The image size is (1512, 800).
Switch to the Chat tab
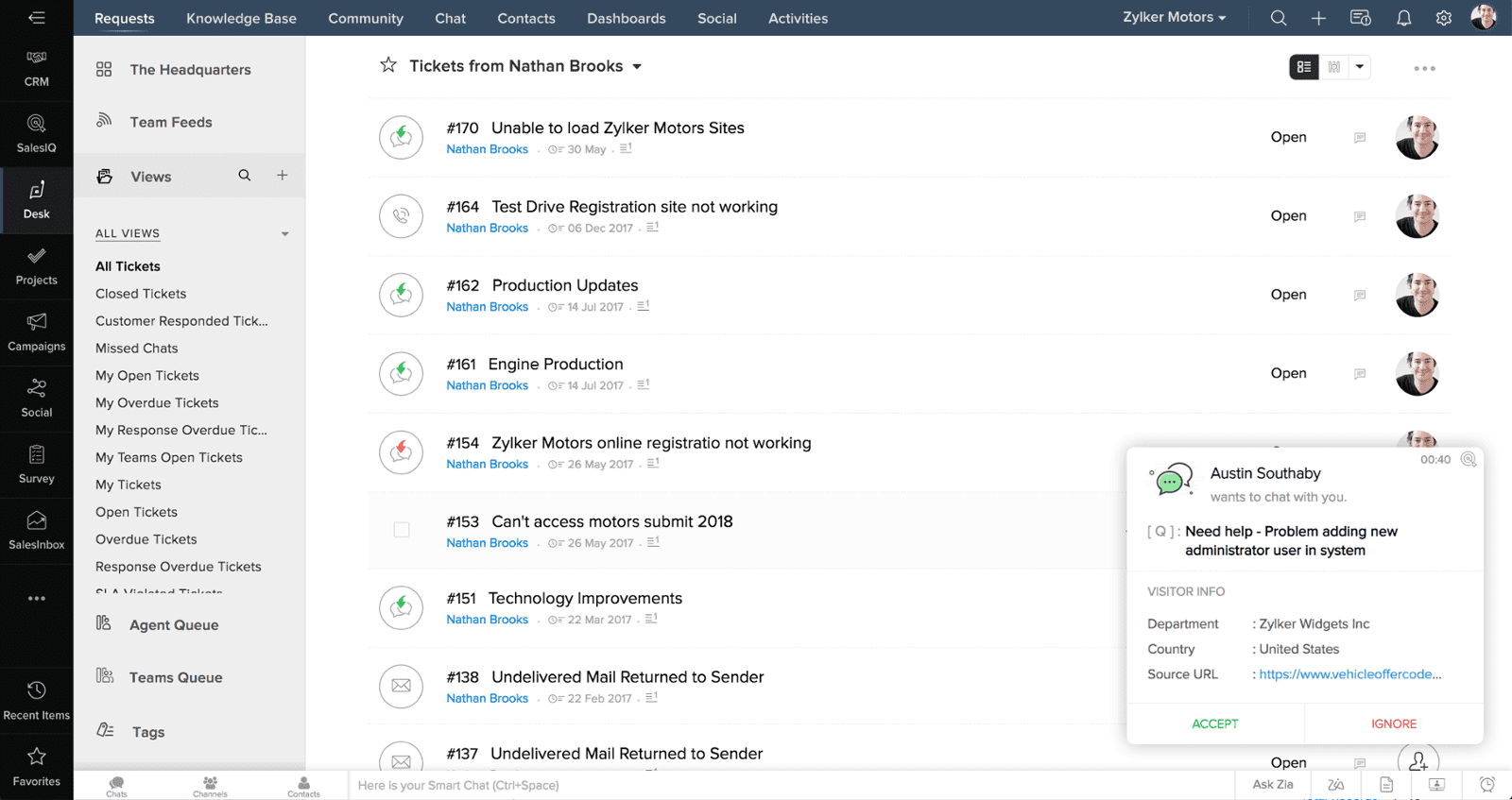[450, 18]
